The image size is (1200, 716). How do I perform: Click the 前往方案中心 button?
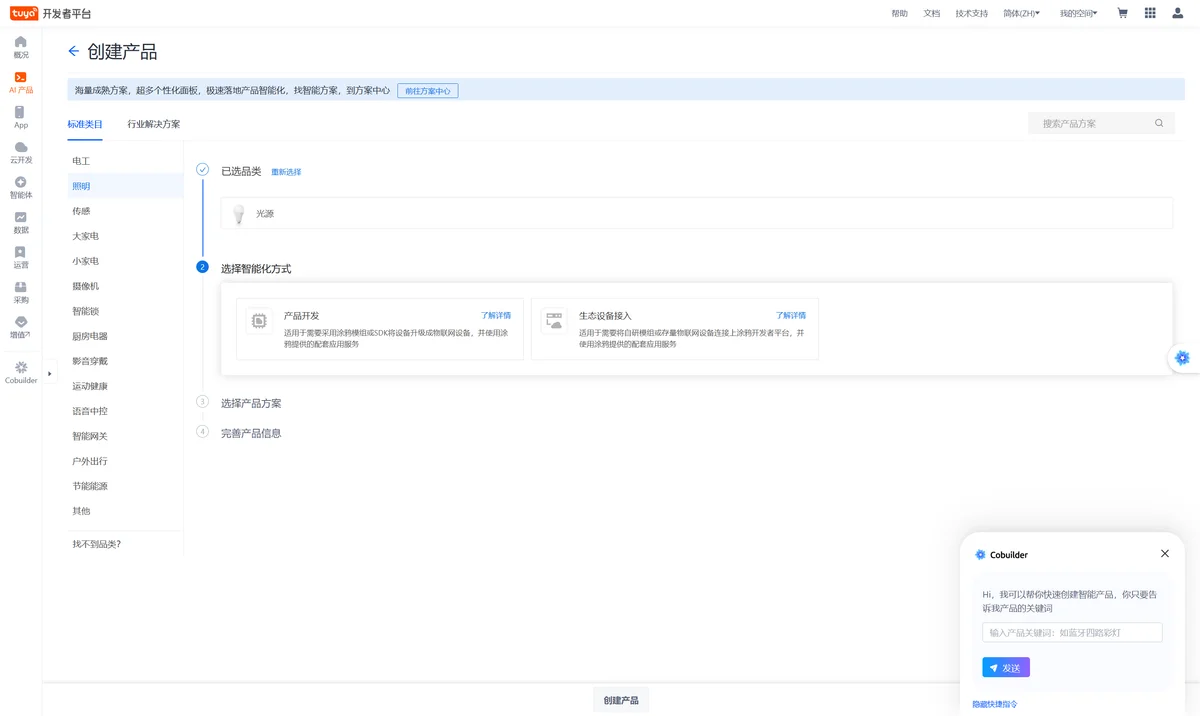428,91
